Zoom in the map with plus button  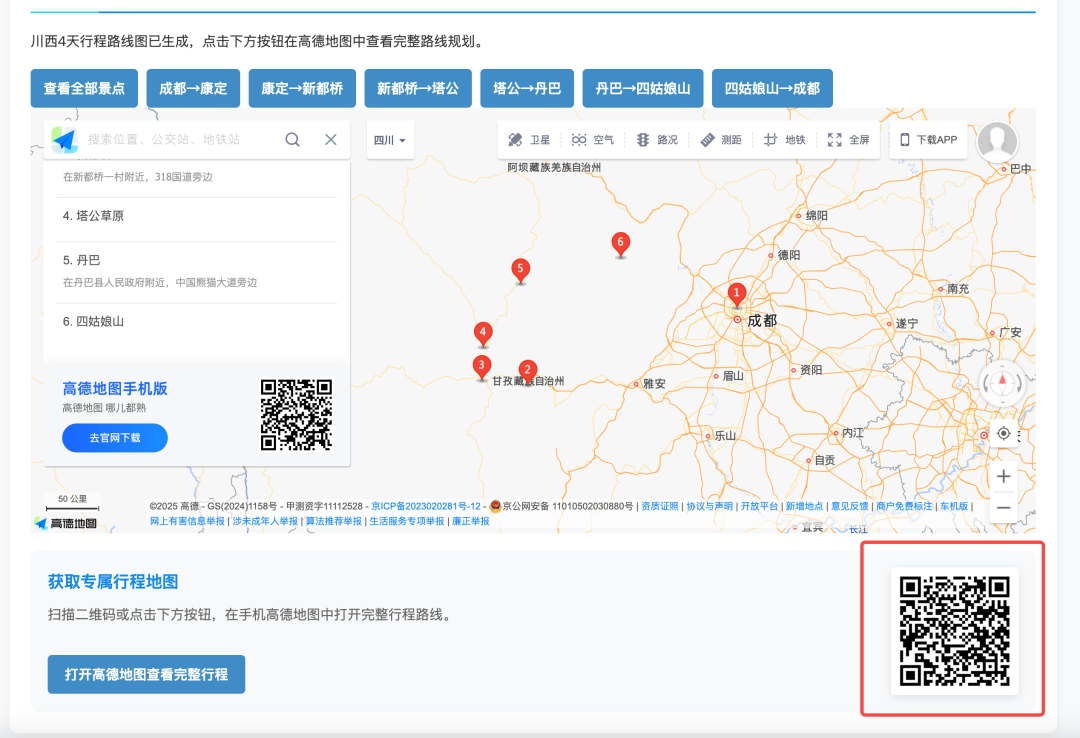pos(1003,477)
